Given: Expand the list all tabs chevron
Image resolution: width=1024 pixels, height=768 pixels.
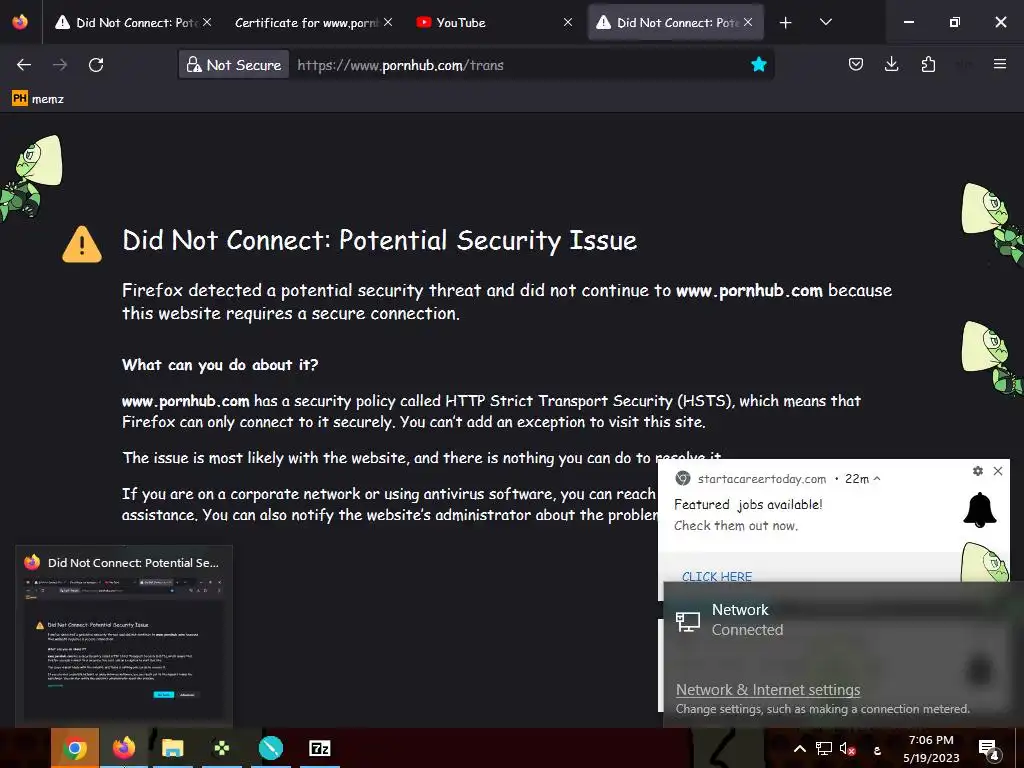Looking at the screenshot, I should tap(825, 22).
